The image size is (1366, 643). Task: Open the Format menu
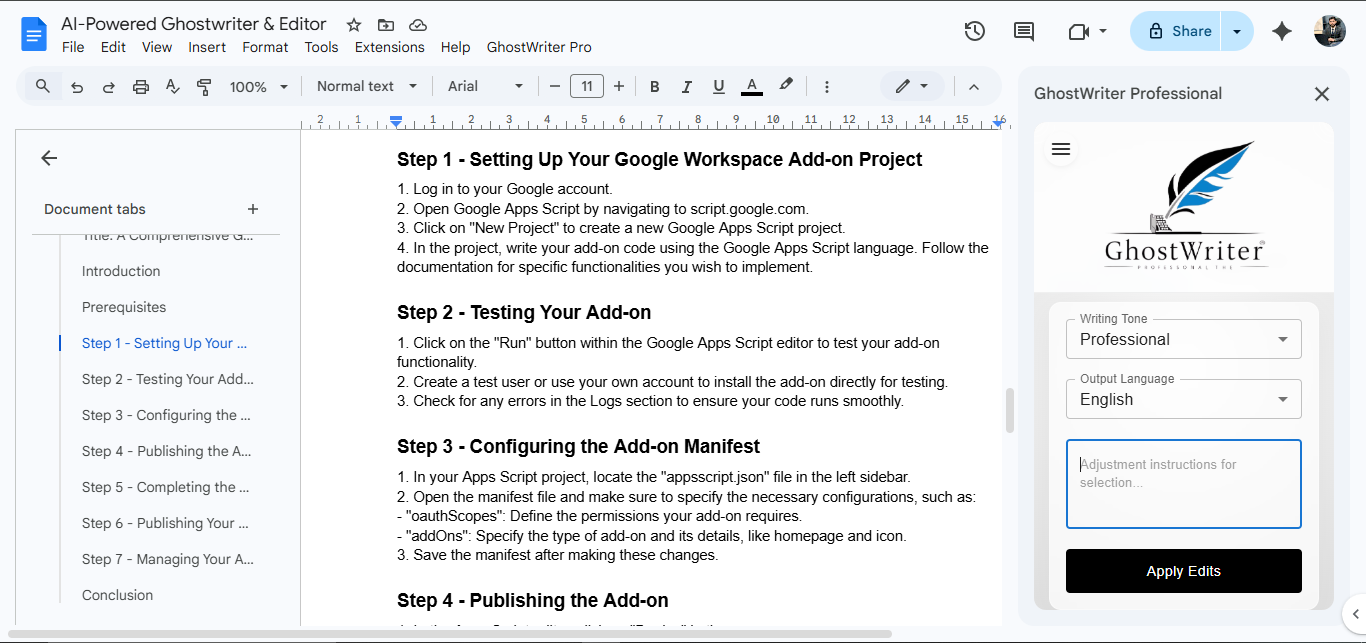pos(265,46)
